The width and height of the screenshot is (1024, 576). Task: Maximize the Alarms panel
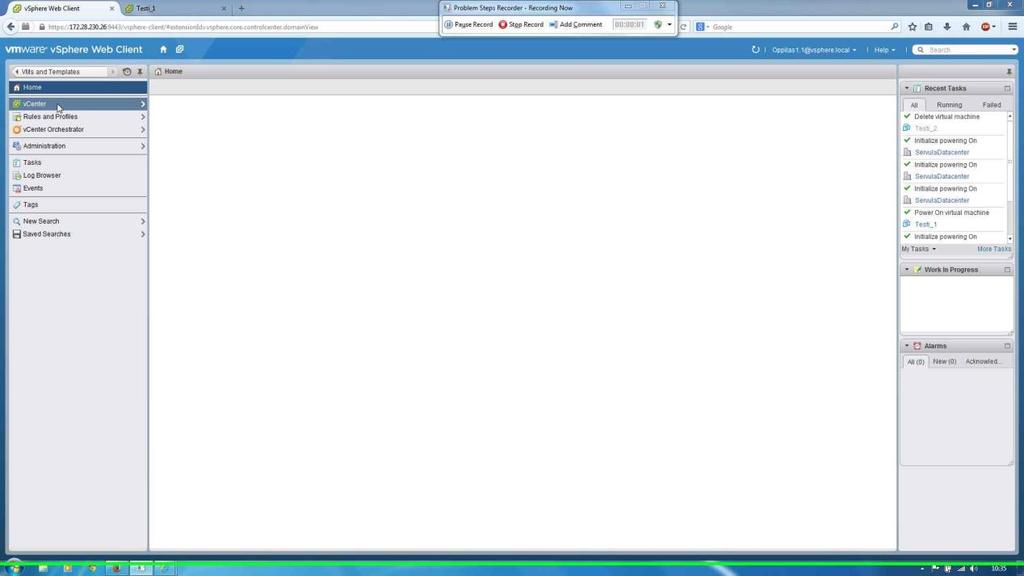1007,346
